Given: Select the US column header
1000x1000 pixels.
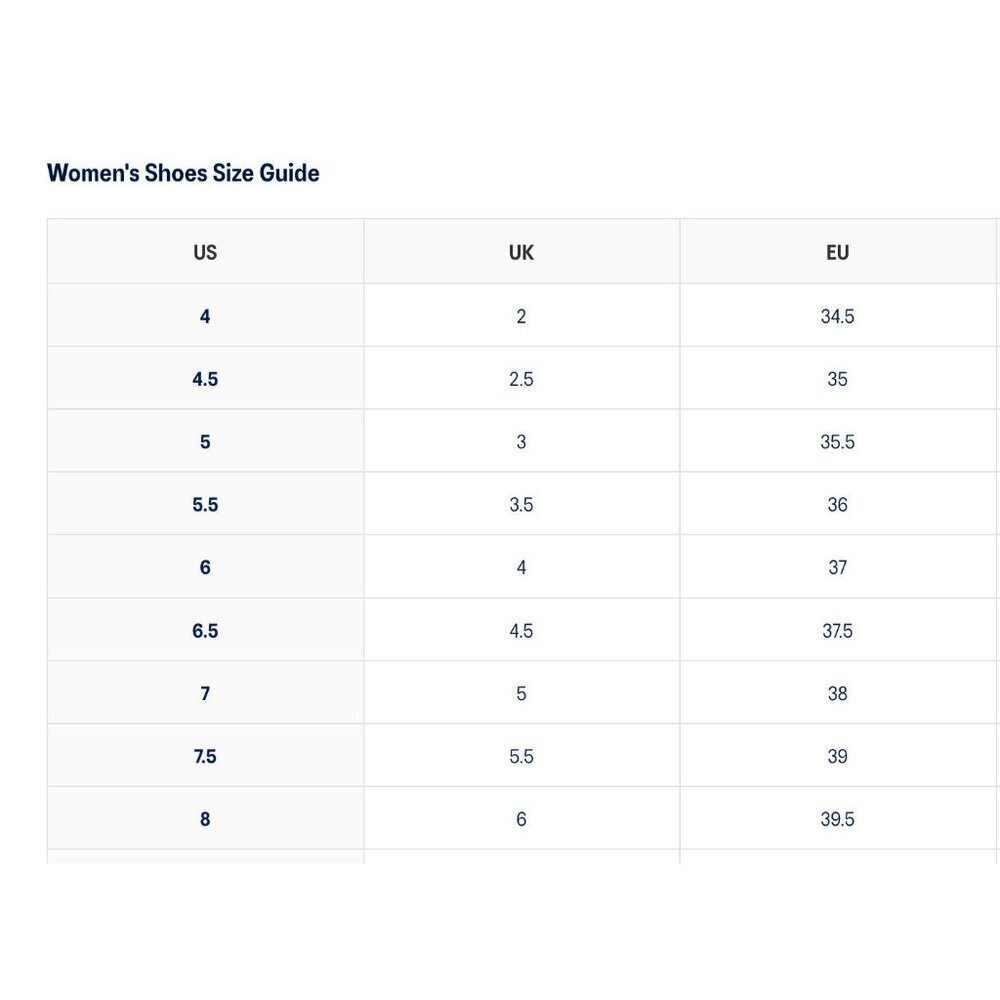Looking at the screenshot, I should [205, 252].
